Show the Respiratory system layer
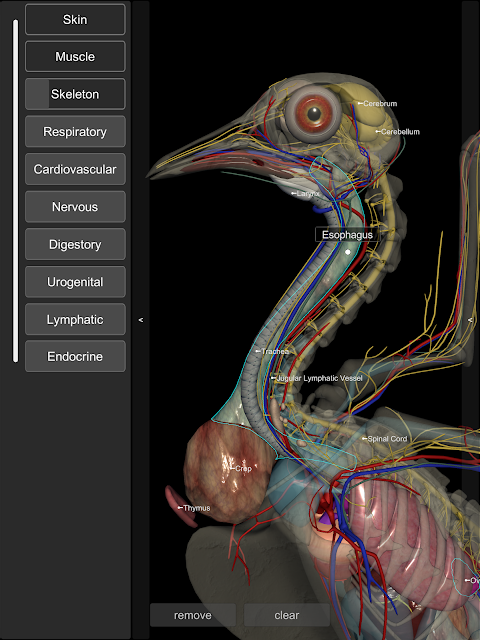This screenshot has height=640, width=480. click(x=75, y=131)
